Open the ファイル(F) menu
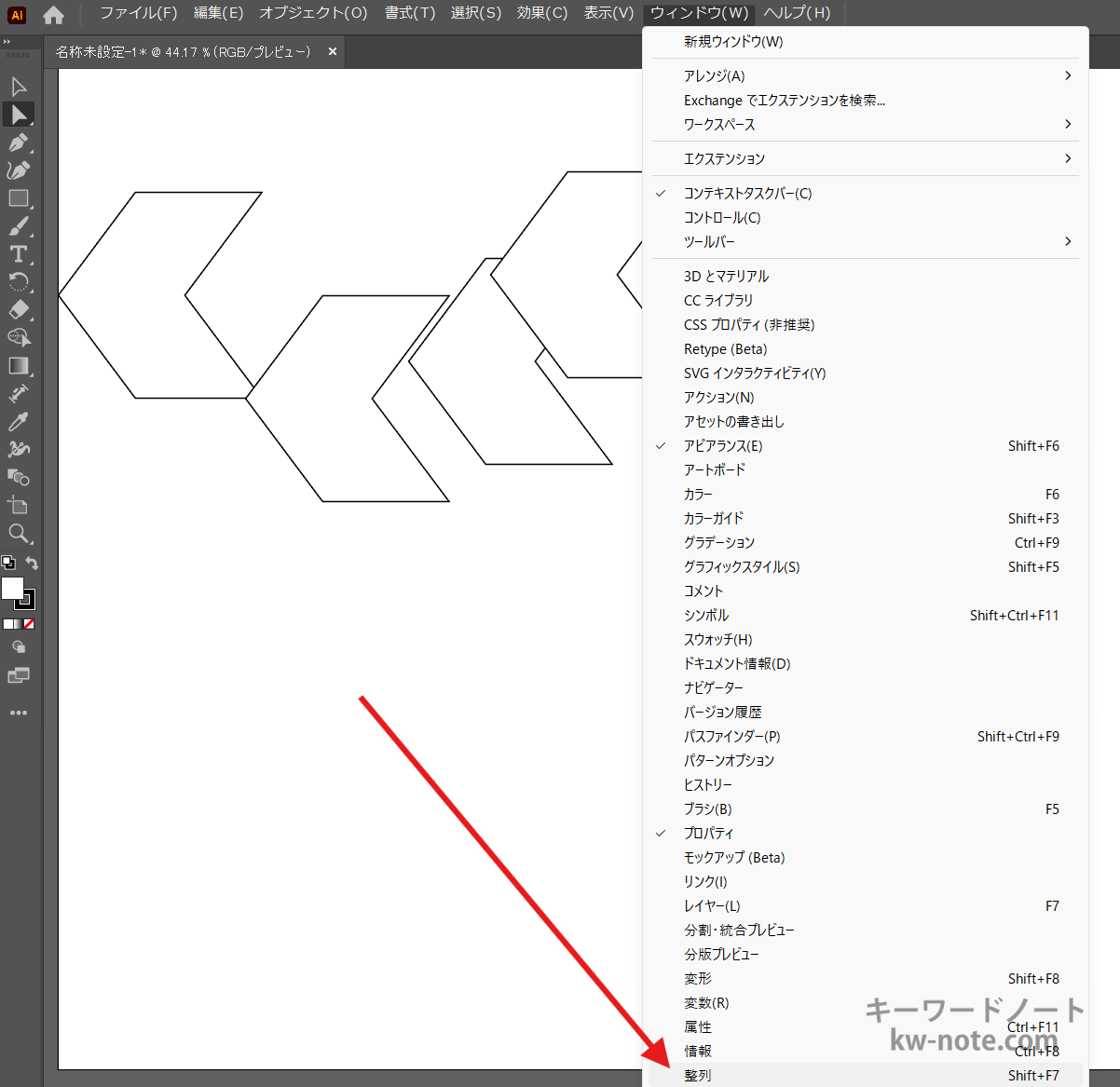The width and height of the screenshot is (1120, 1087). (138, 13)
